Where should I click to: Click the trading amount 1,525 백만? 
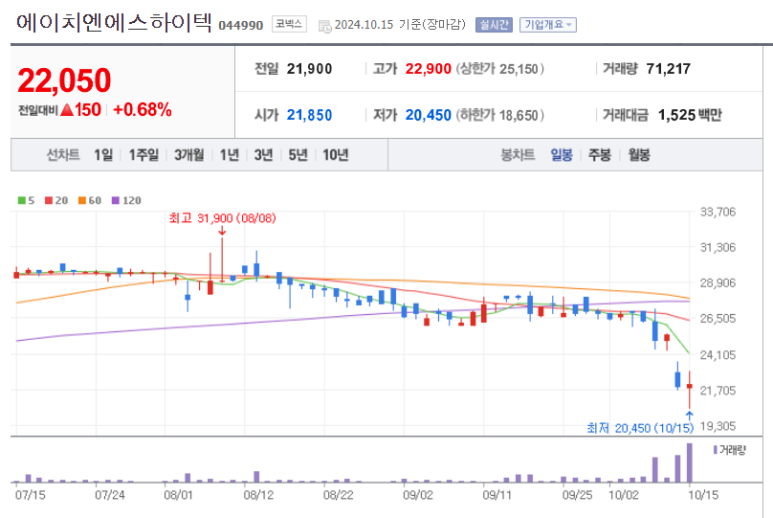pyautogui.click(x=690, y=115)
